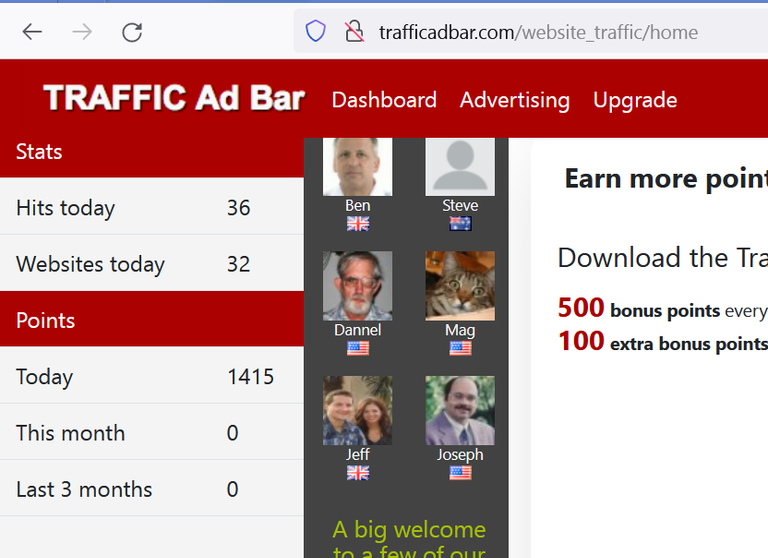The image size is (768, 558).
Task: Click Steve's placeholder avatar
Action: [460, 167]
